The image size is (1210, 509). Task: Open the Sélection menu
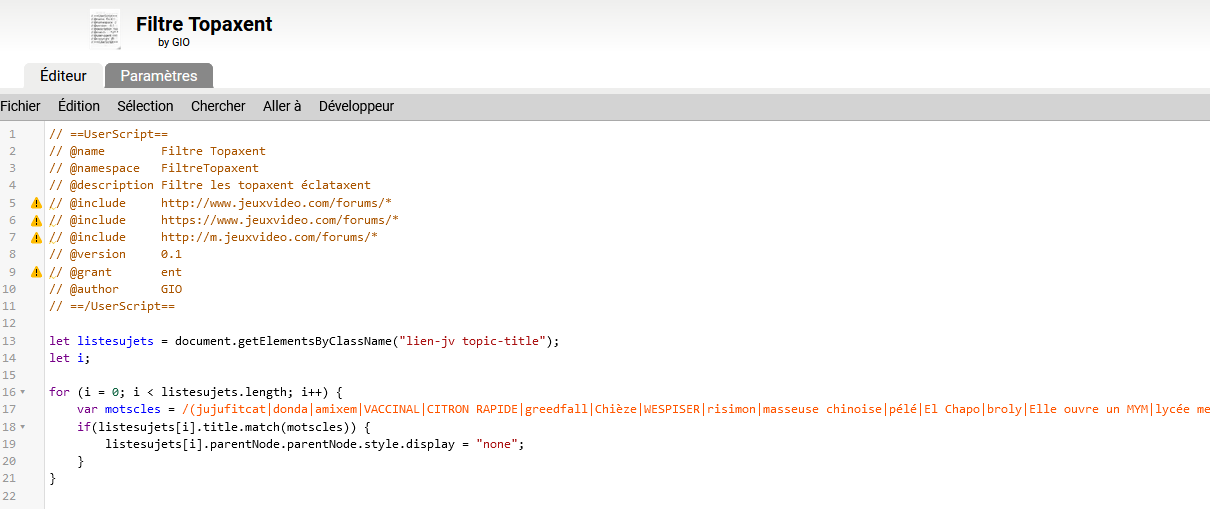click(145, 106)
